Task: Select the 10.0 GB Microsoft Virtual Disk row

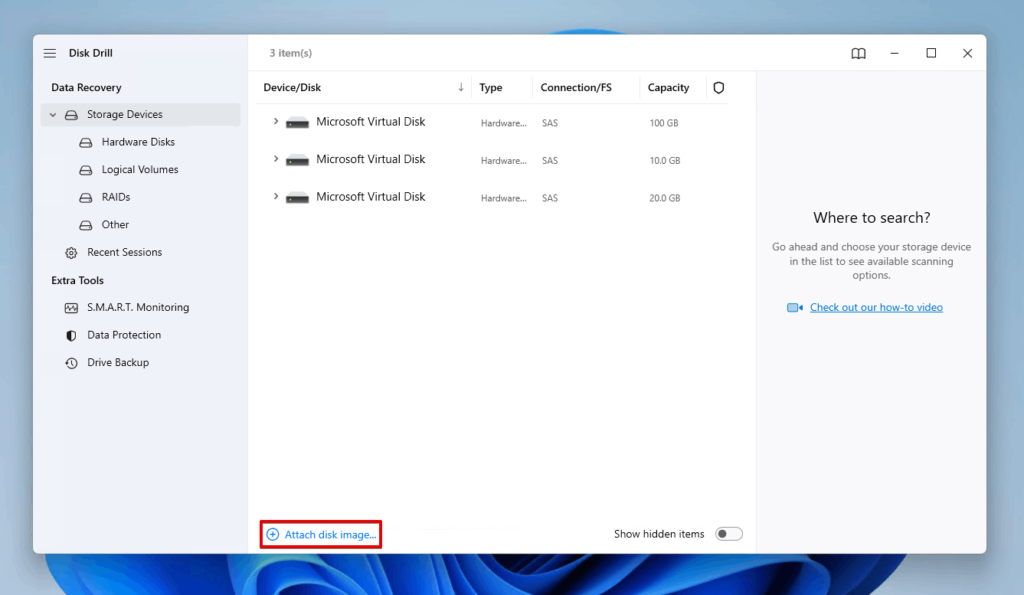Action: point(370,159)
